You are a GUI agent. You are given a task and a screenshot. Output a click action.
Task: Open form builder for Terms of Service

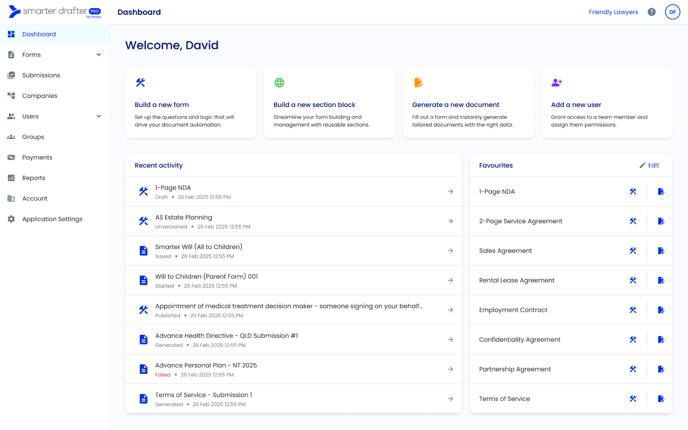(x=633, y=399)
